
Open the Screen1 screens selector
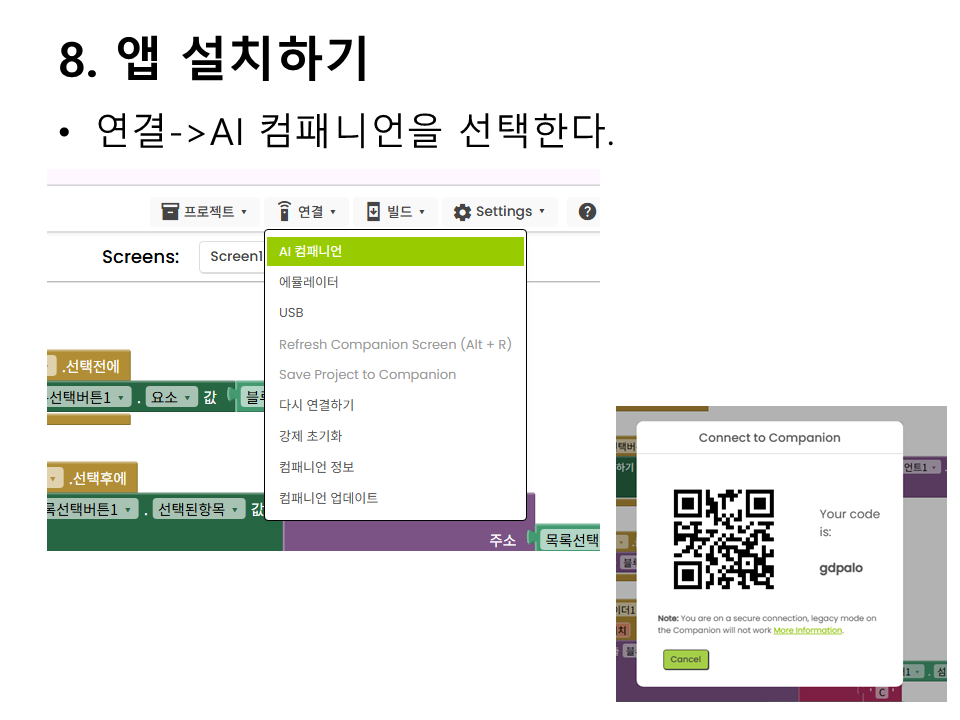[232, 257]
